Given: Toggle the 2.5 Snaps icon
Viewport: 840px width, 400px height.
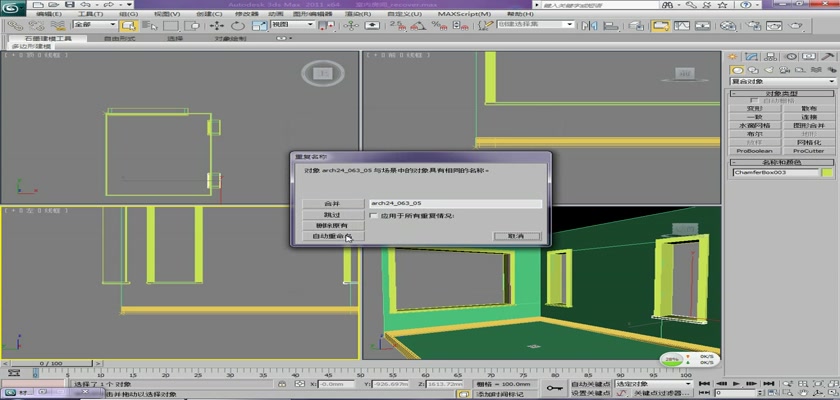Looking at the screenshot, I should [396, 26].
